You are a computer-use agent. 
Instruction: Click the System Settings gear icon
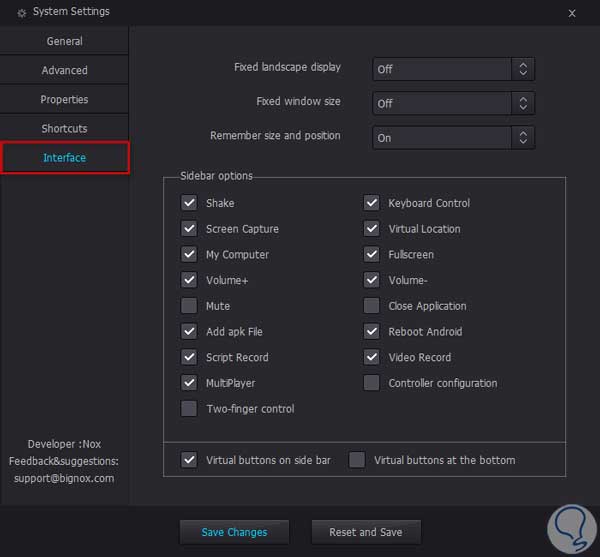(x=22, y=13)
